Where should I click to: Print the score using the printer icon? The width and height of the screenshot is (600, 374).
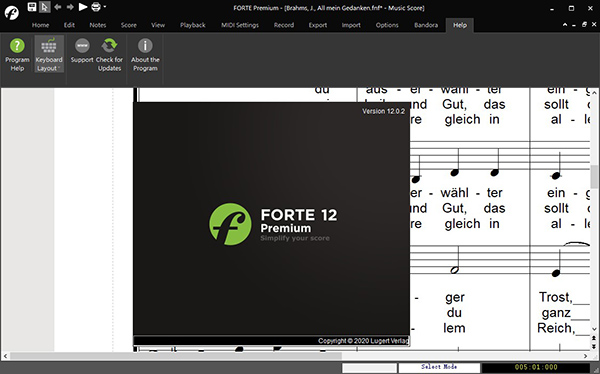[x=96, y=7]
